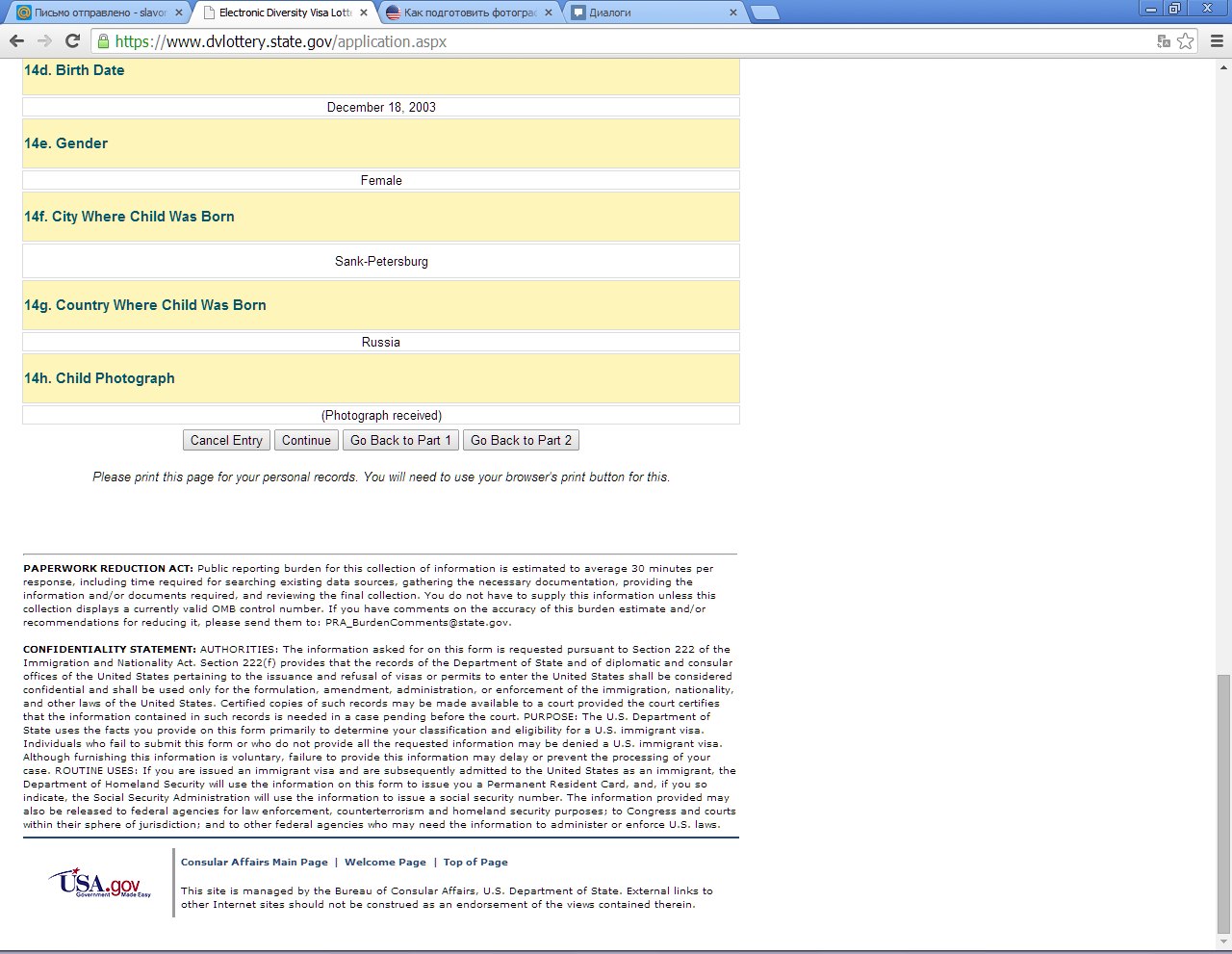This screenshot has width=1232, height=954.
Task: Click the translate page icon in address bar
Action: click(1164, 41)
